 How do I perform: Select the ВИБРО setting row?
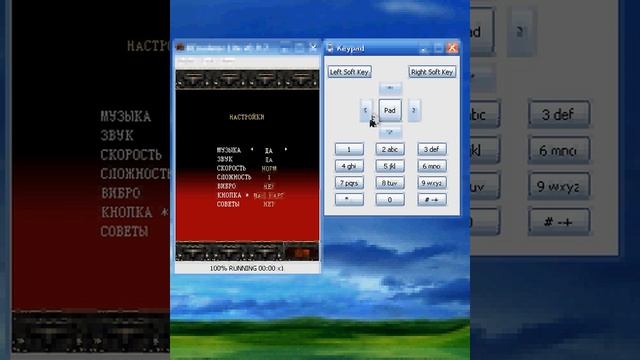click(x=245, y=186)
